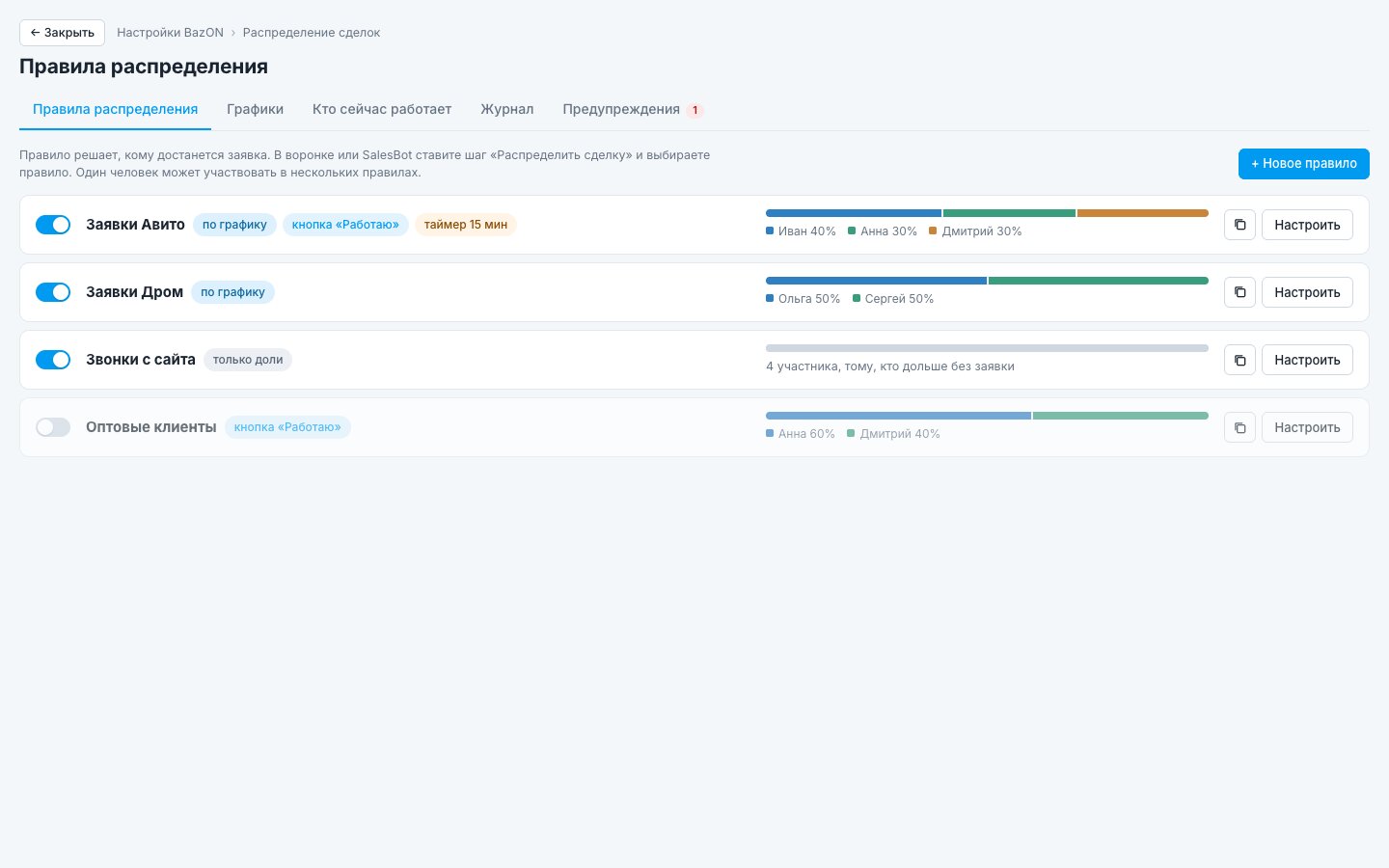The image size is (1389, 868).
Task: Click the кнопка «Работаю» tag on Оптовые клиенты
Action: [287, 427]
